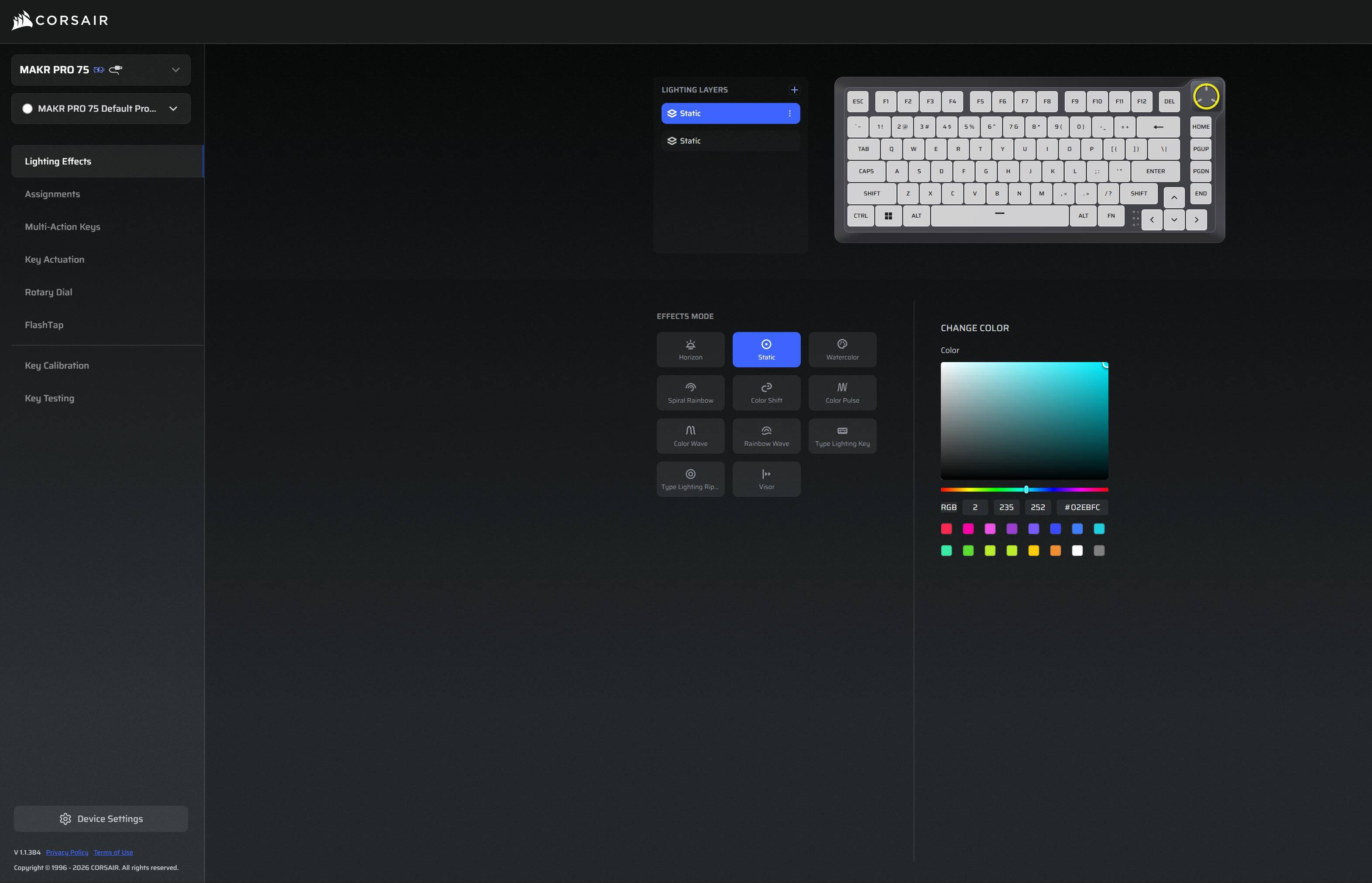
Task: Select the HOME key on the keyboard preview
Action: 1201,127
